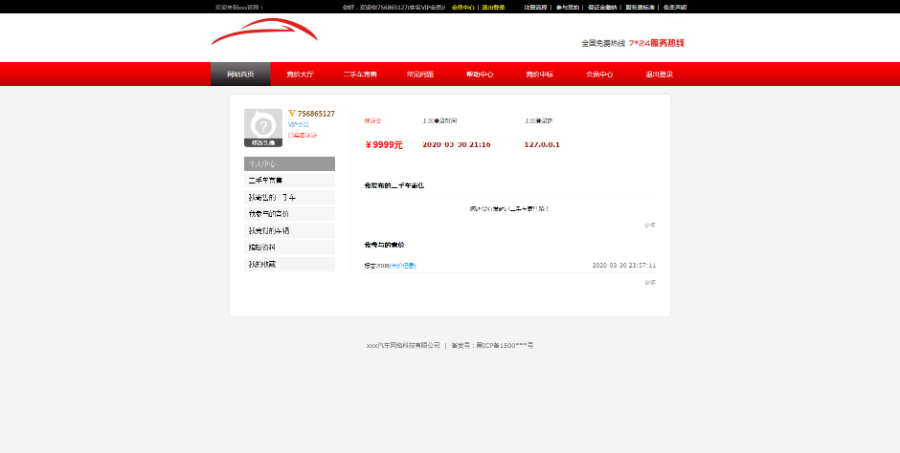Click the 7*24服务热线 hotline text
This screenshot has width=900, height=453.
click(657, 43)
